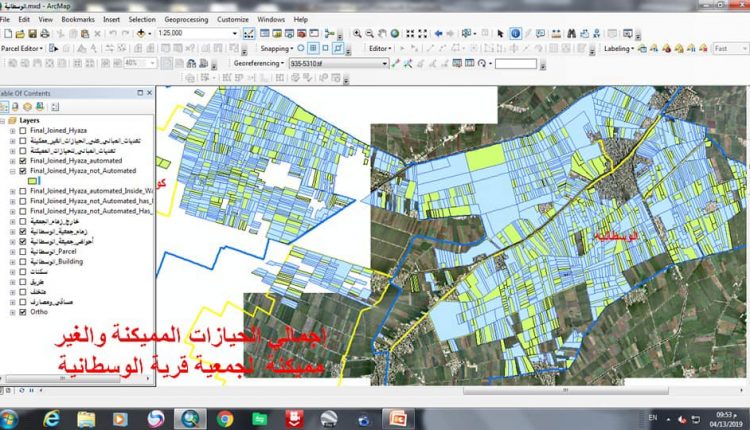Image resolution: width=750 pixels, height=430 pixels.
Task: Click the Parcel Editor button
Action: point(22,48)
